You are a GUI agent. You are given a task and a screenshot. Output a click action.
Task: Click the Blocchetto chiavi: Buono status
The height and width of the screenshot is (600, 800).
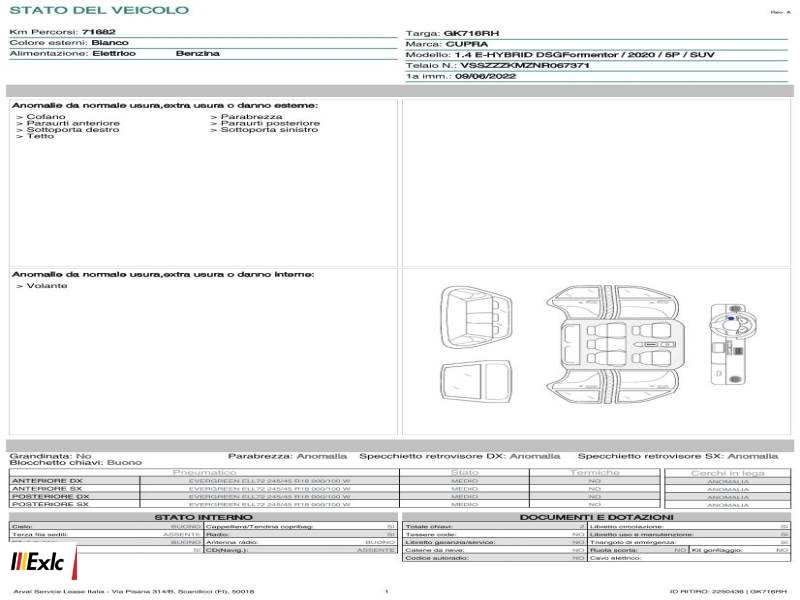coord(76,462)
